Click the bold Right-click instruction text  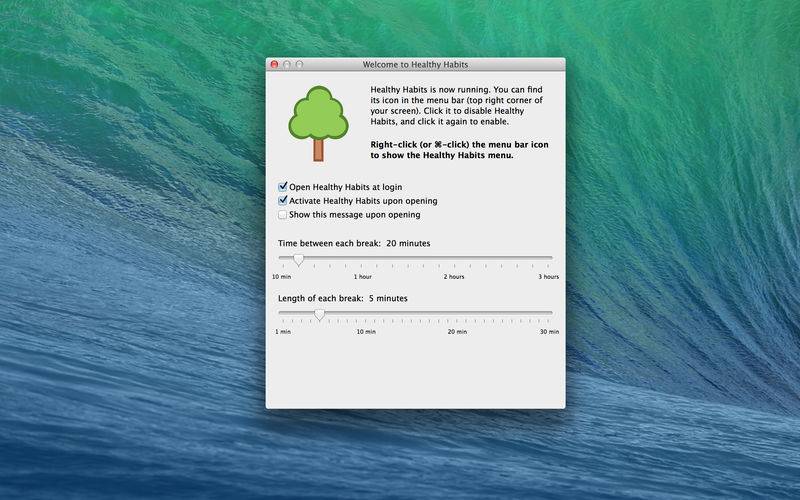point(459,150)
